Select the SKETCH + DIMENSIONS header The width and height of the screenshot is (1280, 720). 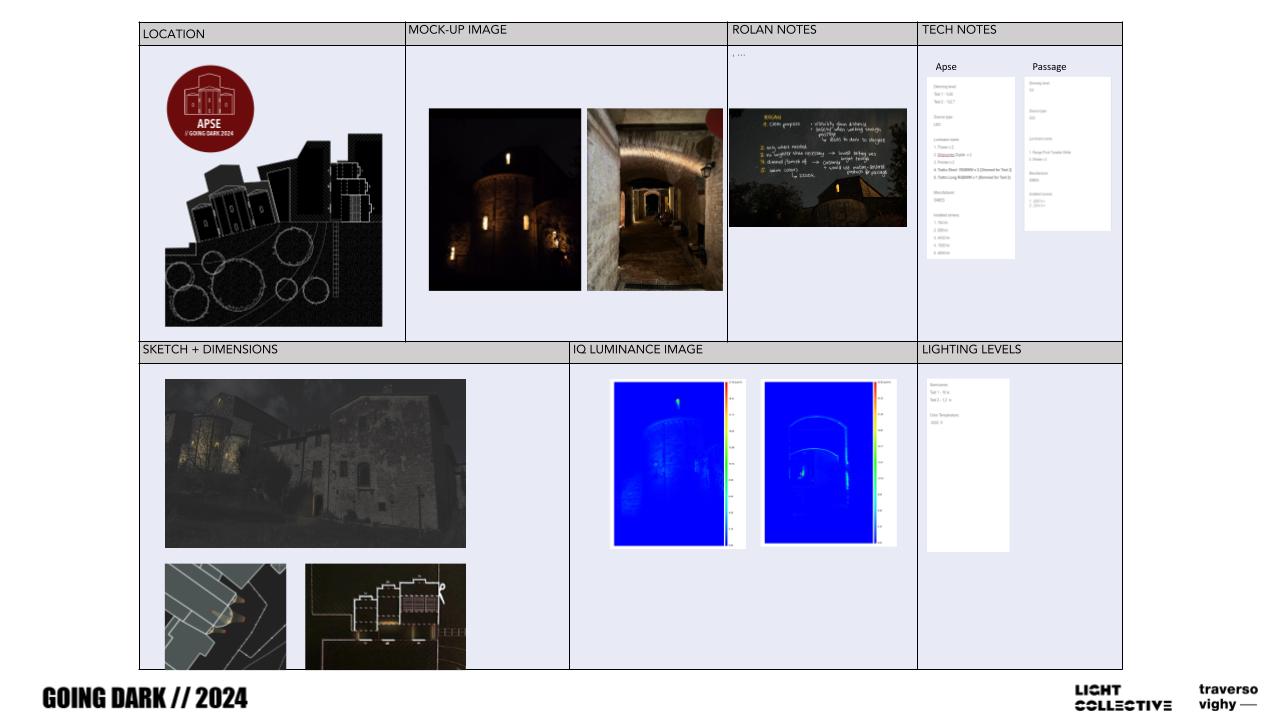354,352
